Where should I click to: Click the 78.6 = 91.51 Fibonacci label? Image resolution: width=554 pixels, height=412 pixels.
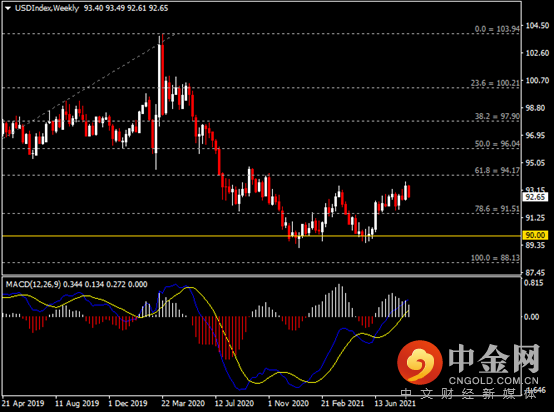pyautogui.click(x=497, y=209)
